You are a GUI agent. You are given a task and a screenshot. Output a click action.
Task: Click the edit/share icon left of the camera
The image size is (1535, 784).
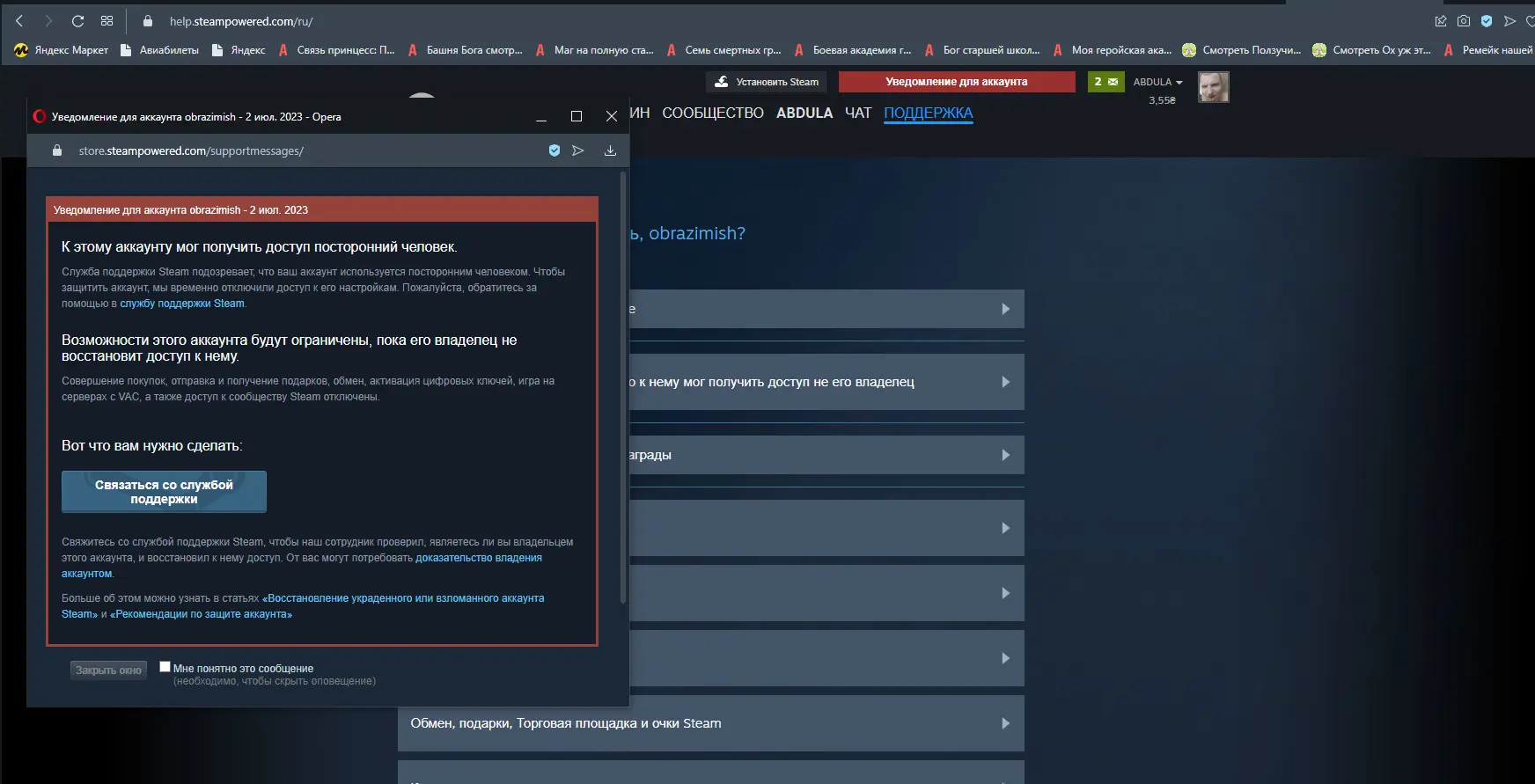click(x=1441, y=21)
